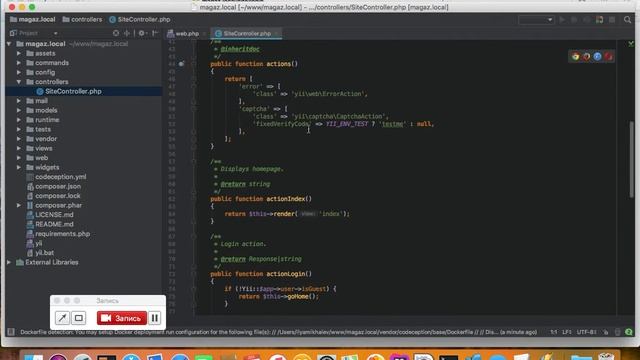Image resolution: width=640 pixels, height=360 pixels.
Task: Click the rectangle tool in the recorder window
Action: pos(79,318)
